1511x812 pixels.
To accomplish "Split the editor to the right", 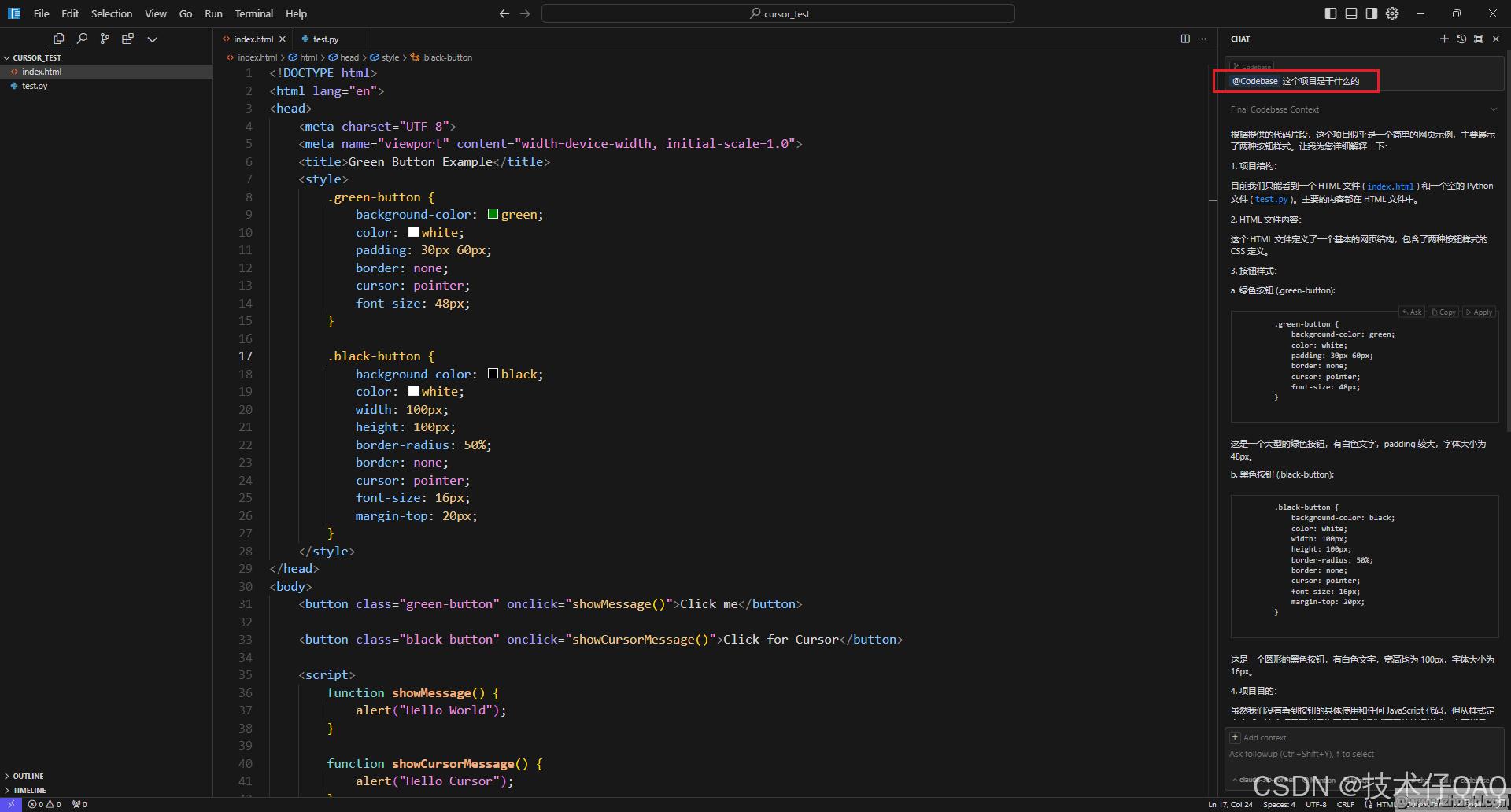I will [x=1185, y=39].
